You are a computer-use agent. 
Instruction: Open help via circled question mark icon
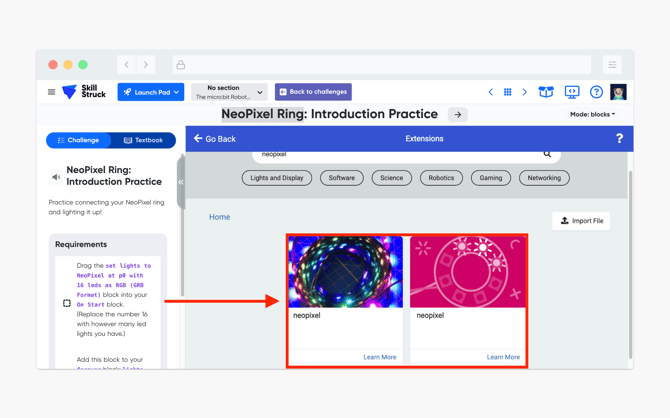tap(596, 92)
